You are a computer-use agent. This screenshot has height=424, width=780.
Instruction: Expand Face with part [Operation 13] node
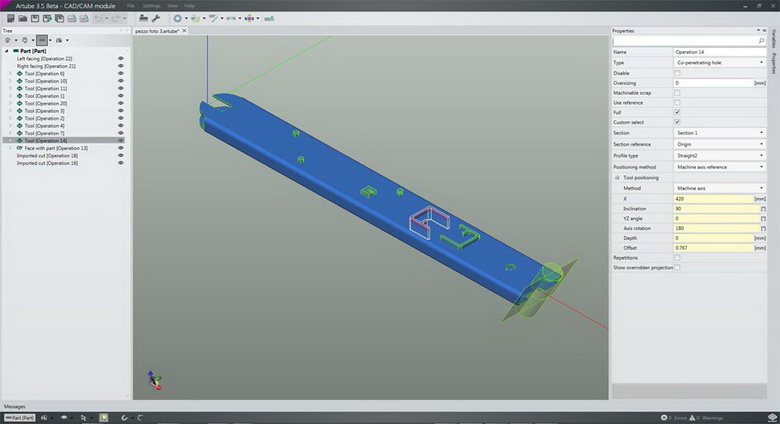pos(11,148)
